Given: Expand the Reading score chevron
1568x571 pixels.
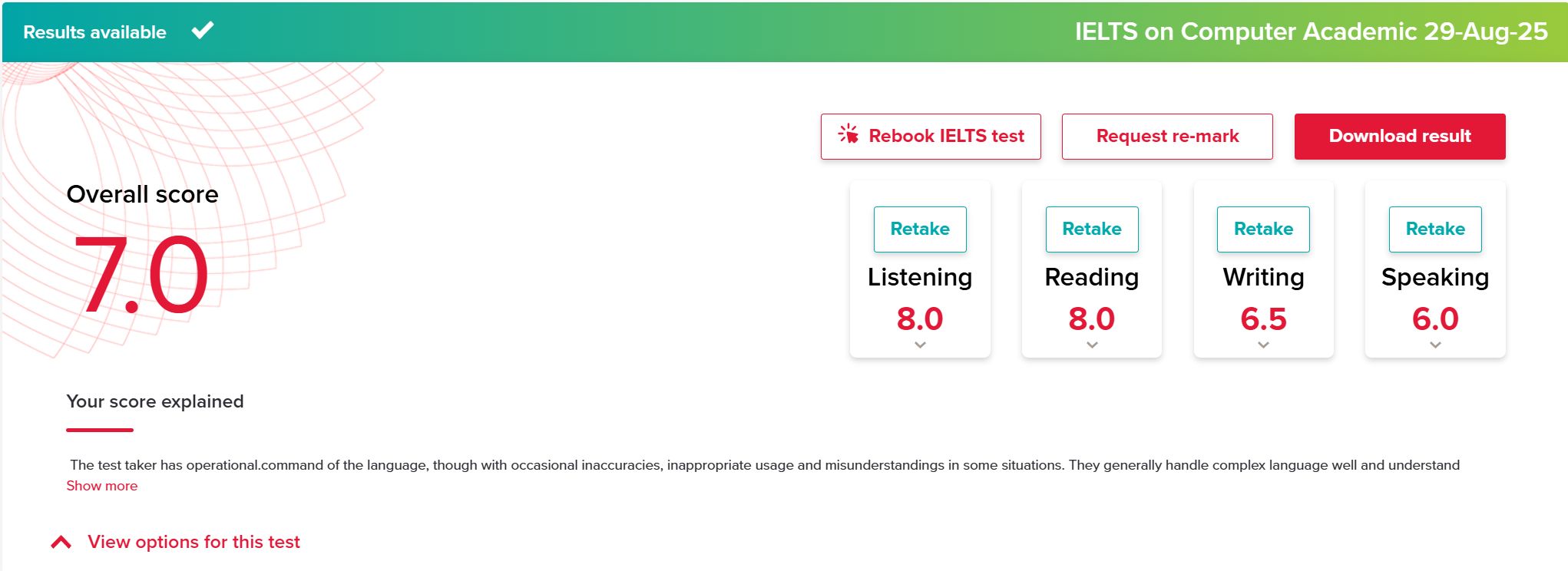Looking at the screenshot, I should (x=1092, y=345).
